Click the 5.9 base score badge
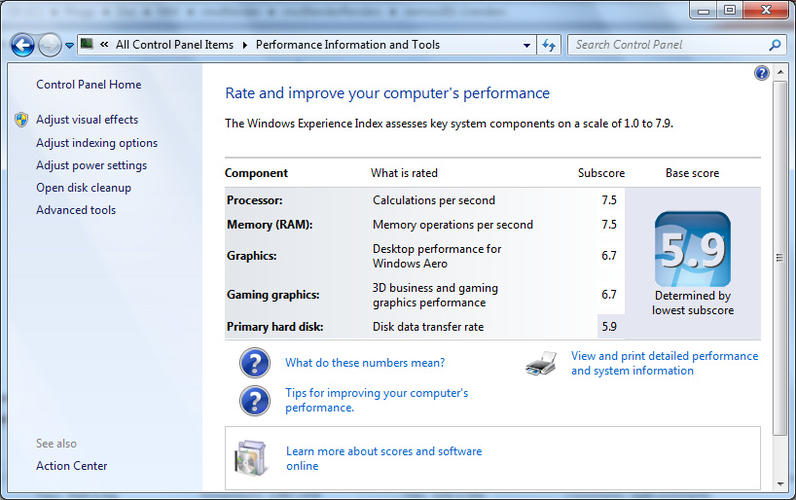 click(692, 249)
